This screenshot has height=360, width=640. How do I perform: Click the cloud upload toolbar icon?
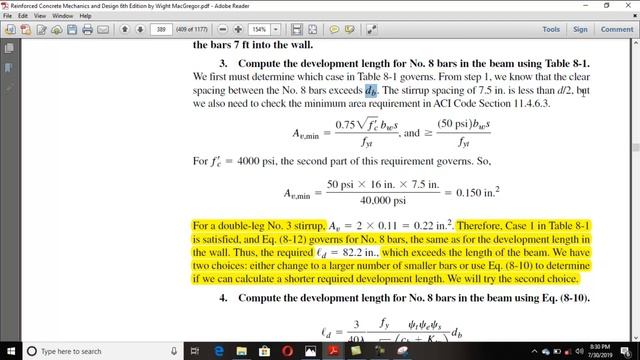[x=57, y=29]
